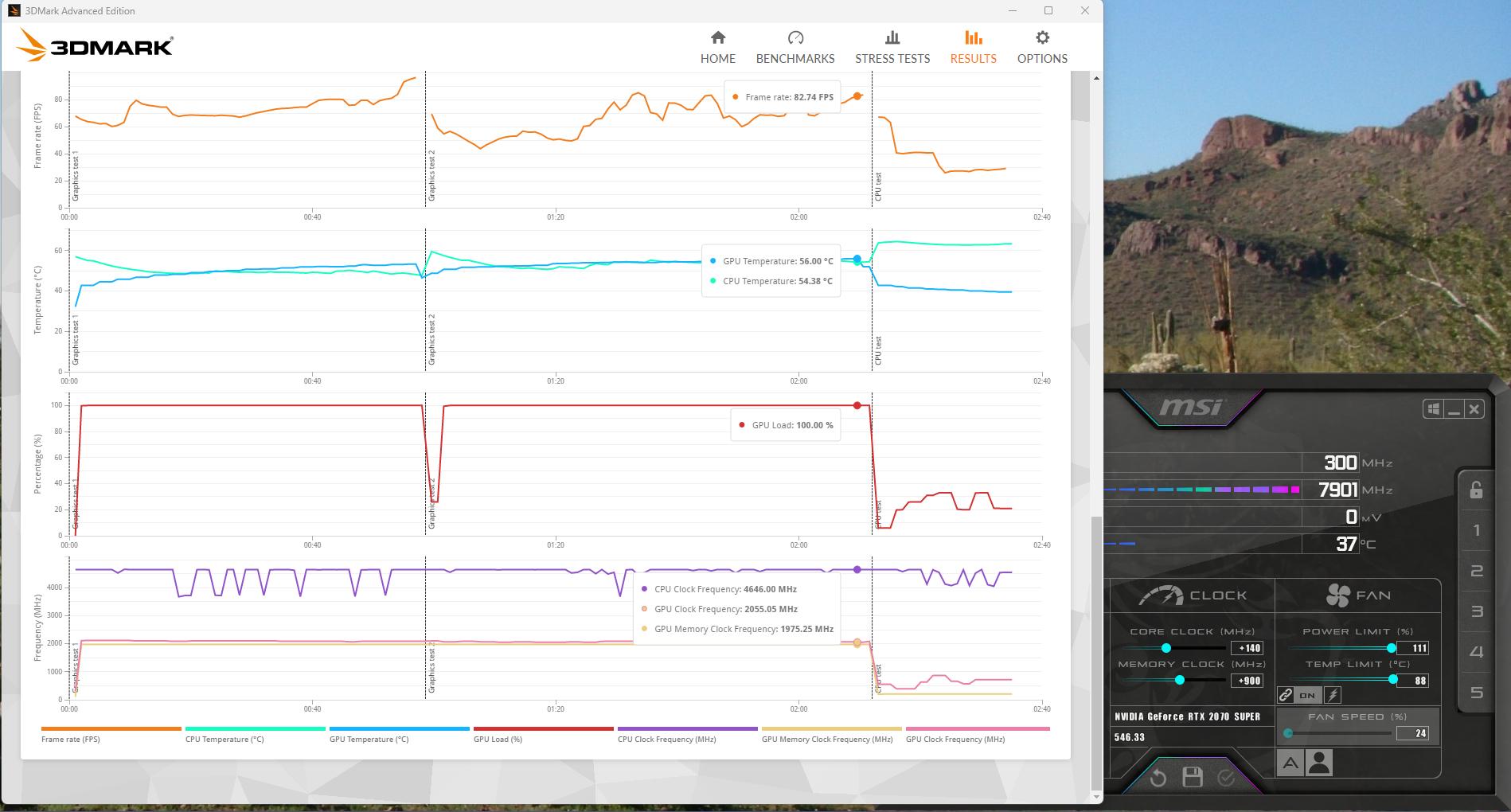Click the GPU Load data point marker

[857, 406]
